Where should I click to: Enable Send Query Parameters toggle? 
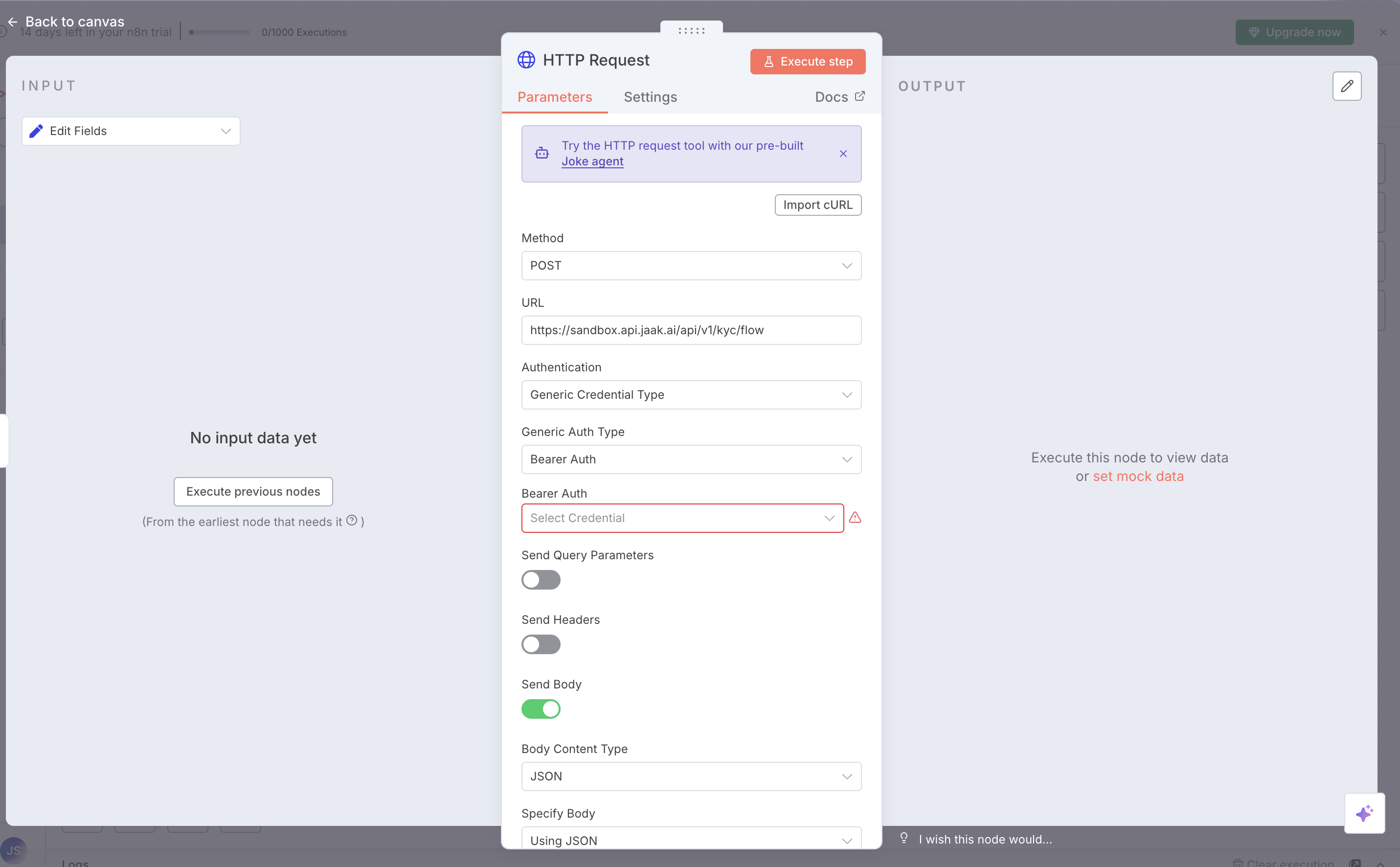540,580
